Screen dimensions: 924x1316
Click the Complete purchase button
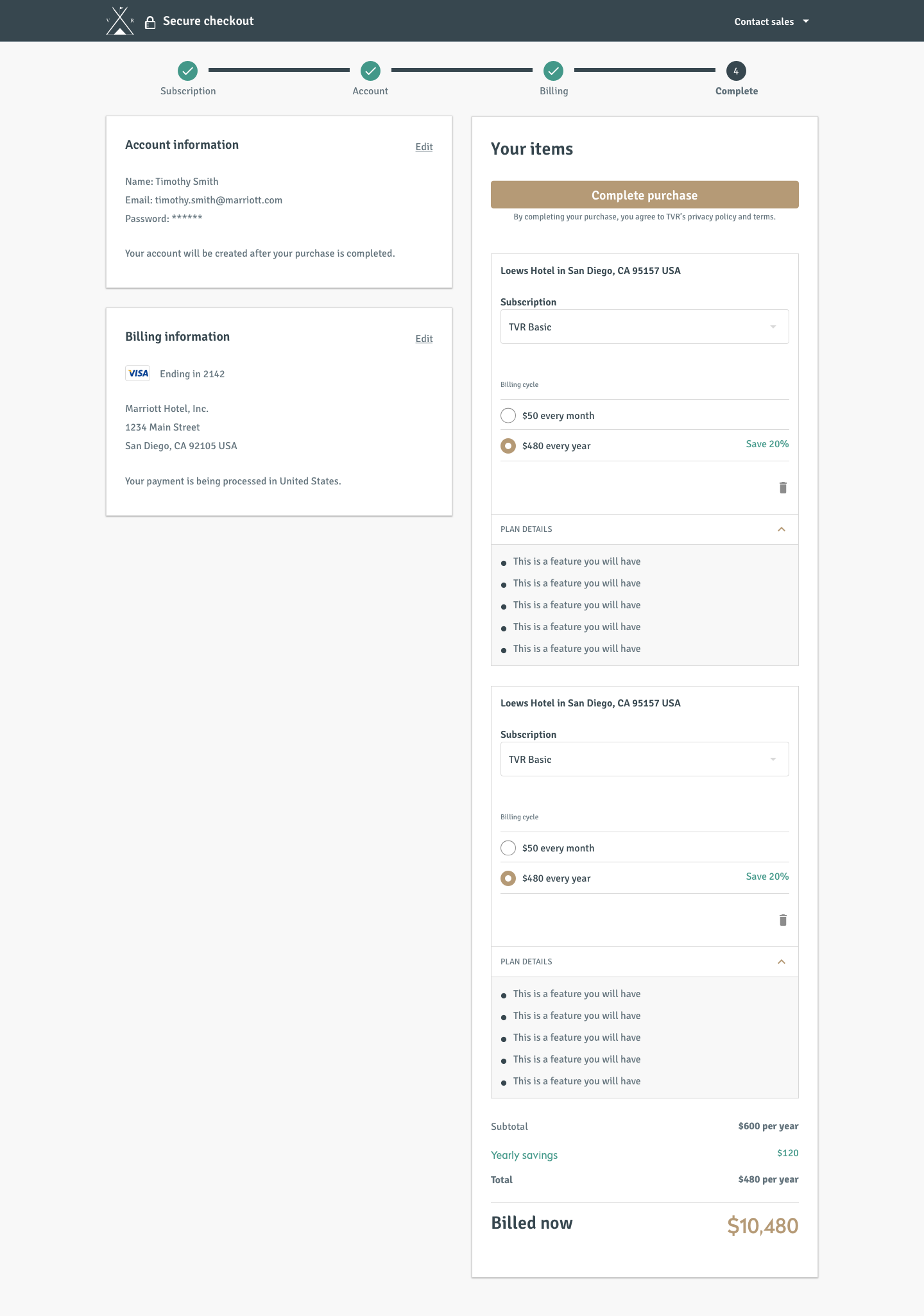[x=645, y=194]
